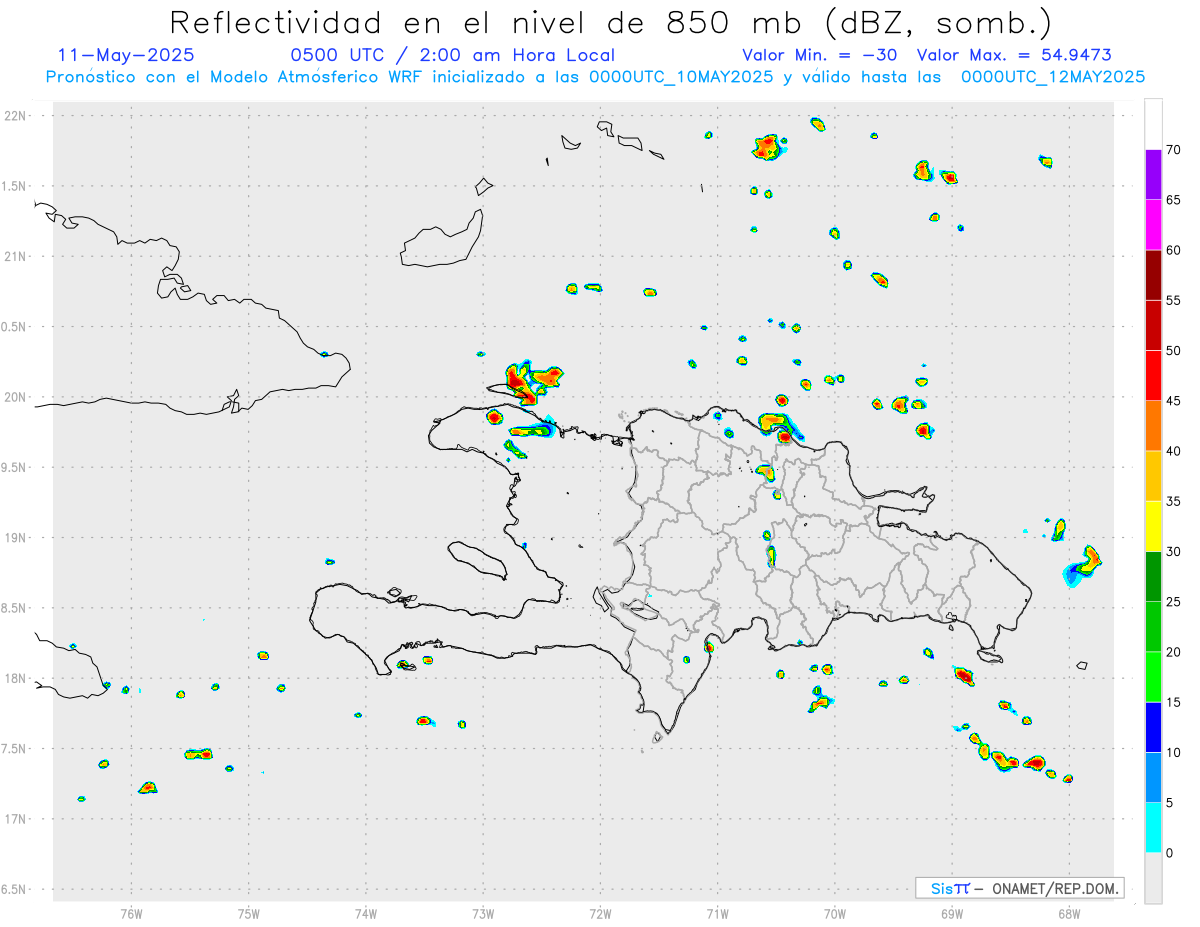Click the valid-until time '0000UTC_12MAY2025'
The height and width of the screenshot is (927, 1200).
pyautogui.click(x=1052, y=76)
